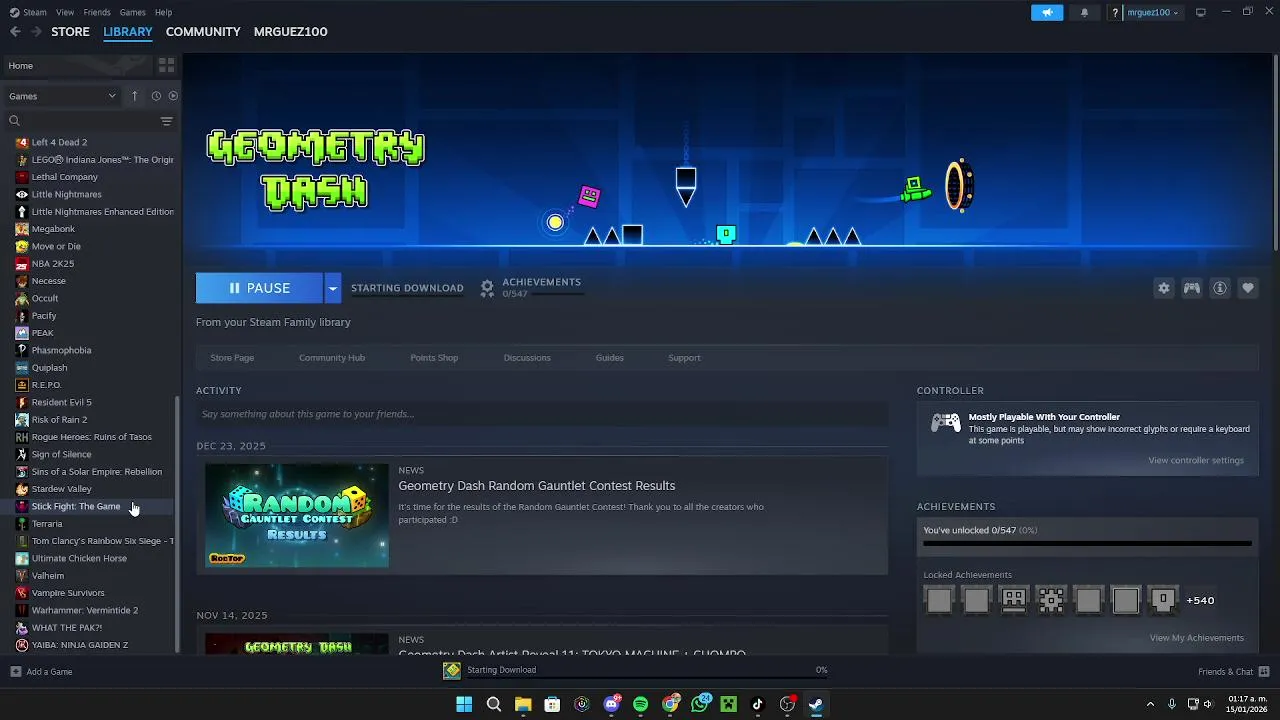This screenshot has width=1280, height=720.
Task: Open Minecraft creeper icon in taskbar
Action: 729,704
